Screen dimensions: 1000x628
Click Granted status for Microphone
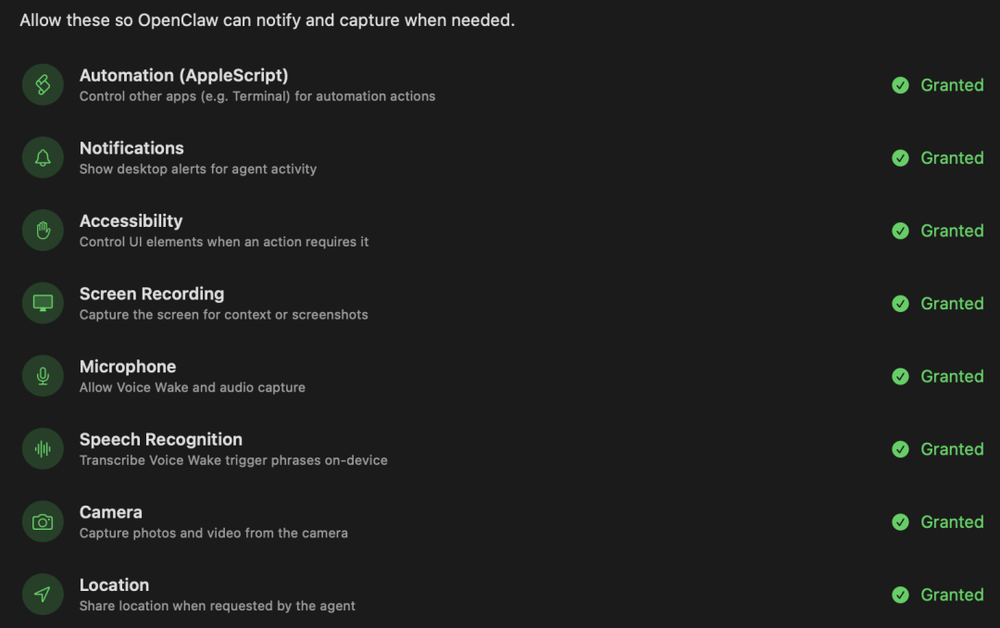click(x=951, y=376)
